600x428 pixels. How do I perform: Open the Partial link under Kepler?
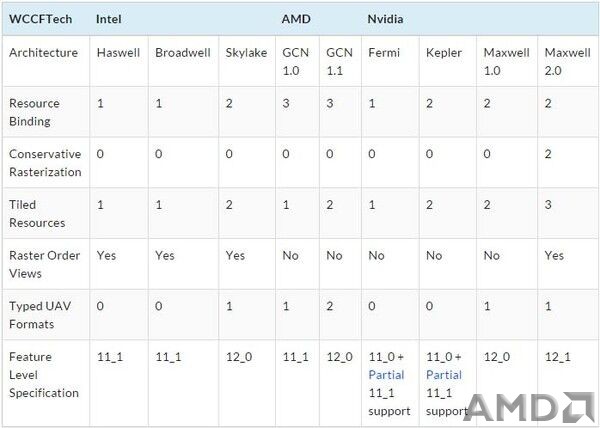444,375
